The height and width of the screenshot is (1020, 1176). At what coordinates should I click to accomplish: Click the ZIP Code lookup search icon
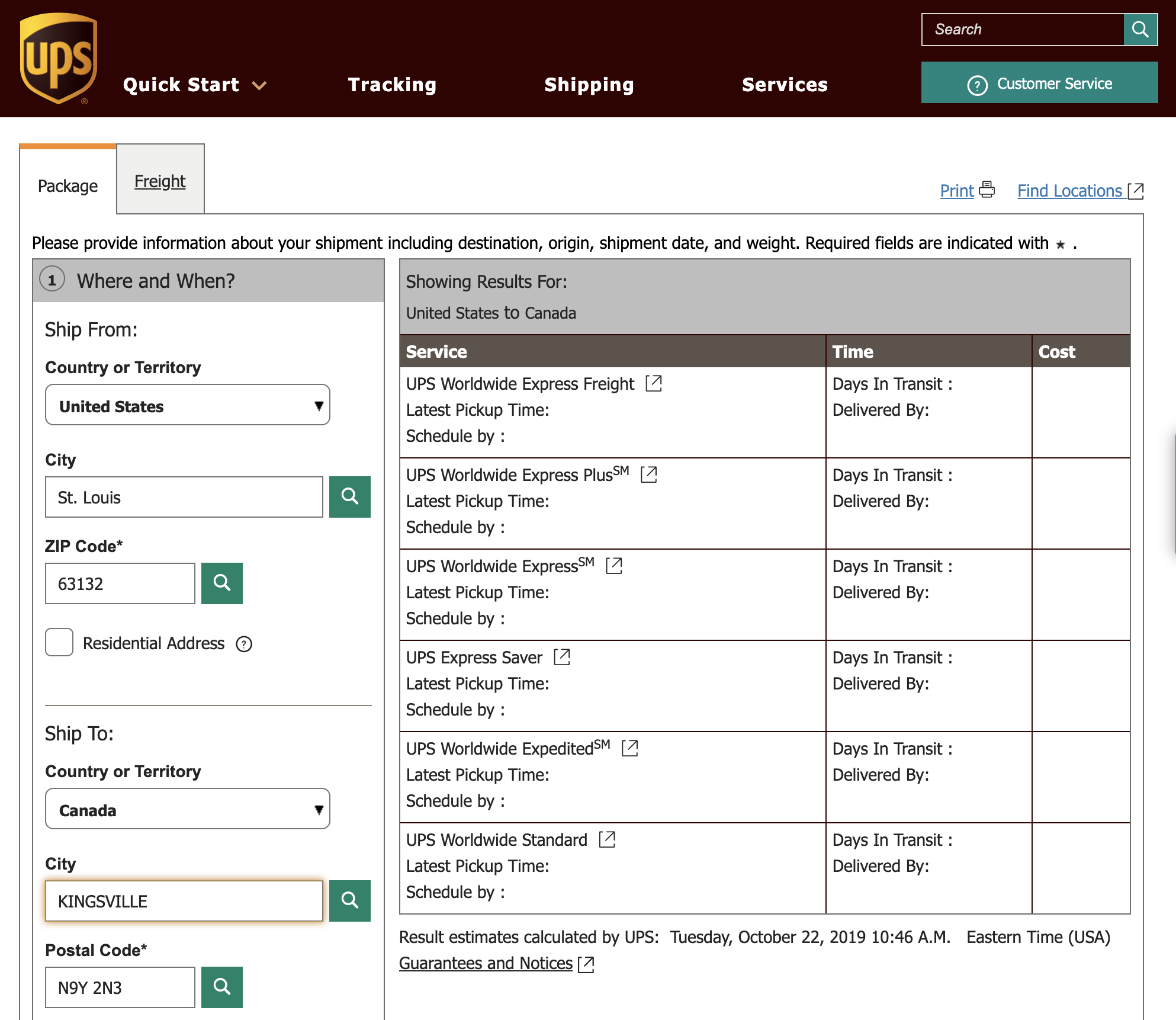click(221, 583)
